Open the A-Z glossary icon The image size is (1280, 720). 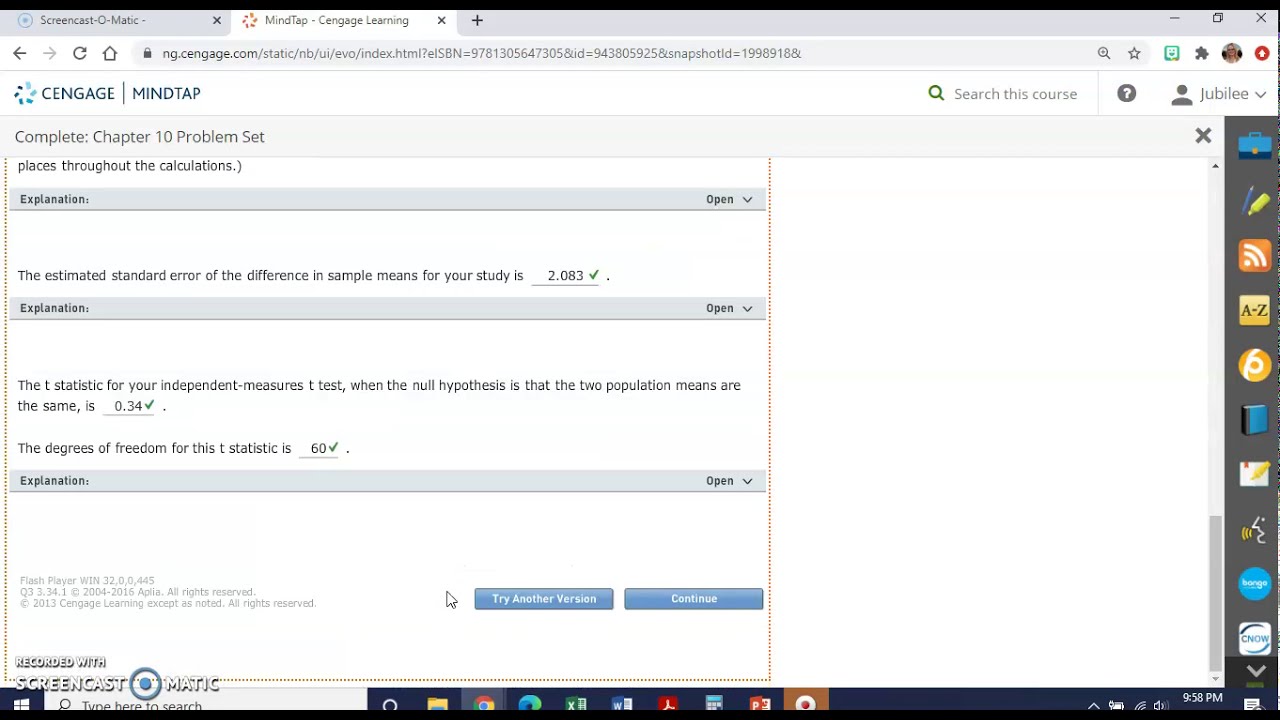[x=1254, y=310]
